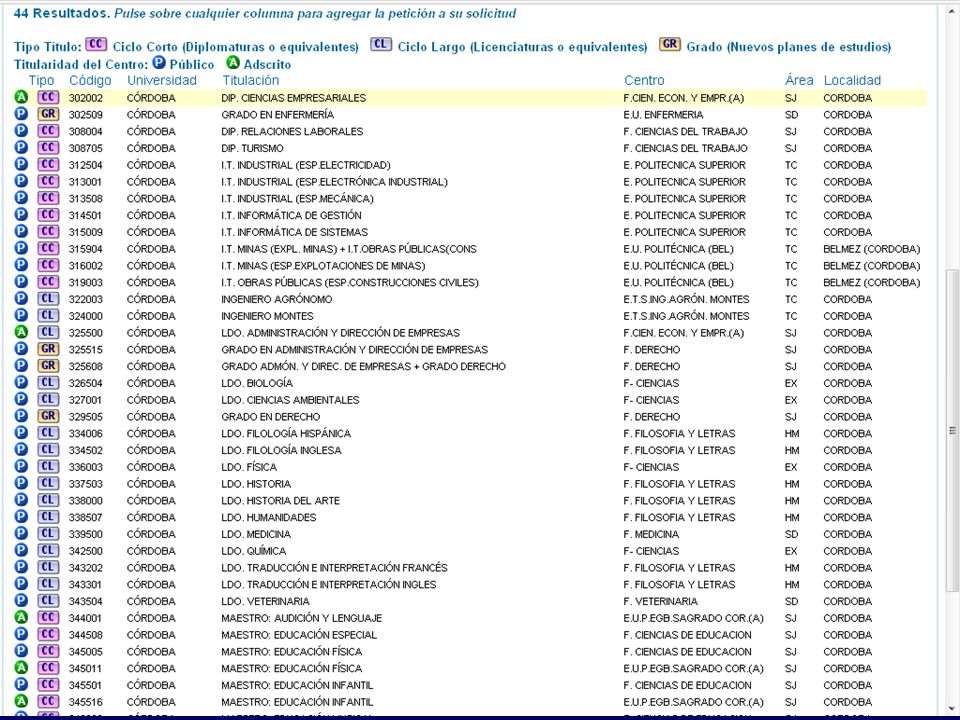960x720 pixels.
Task: Click the blue P icon in row 302509
Action: click(21, 114)
